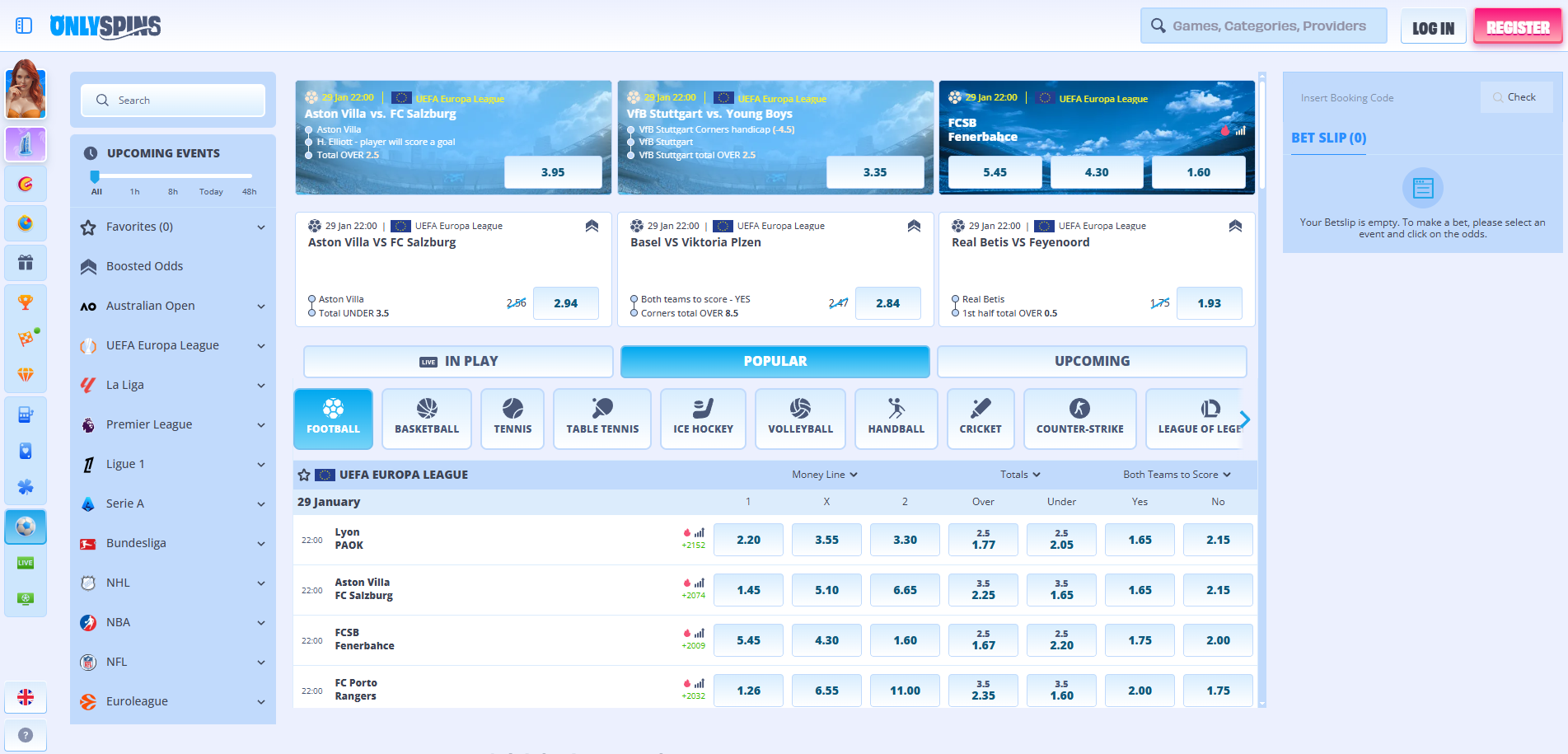
Task: Open the orange diamond VIP icon
Action: 26,375
